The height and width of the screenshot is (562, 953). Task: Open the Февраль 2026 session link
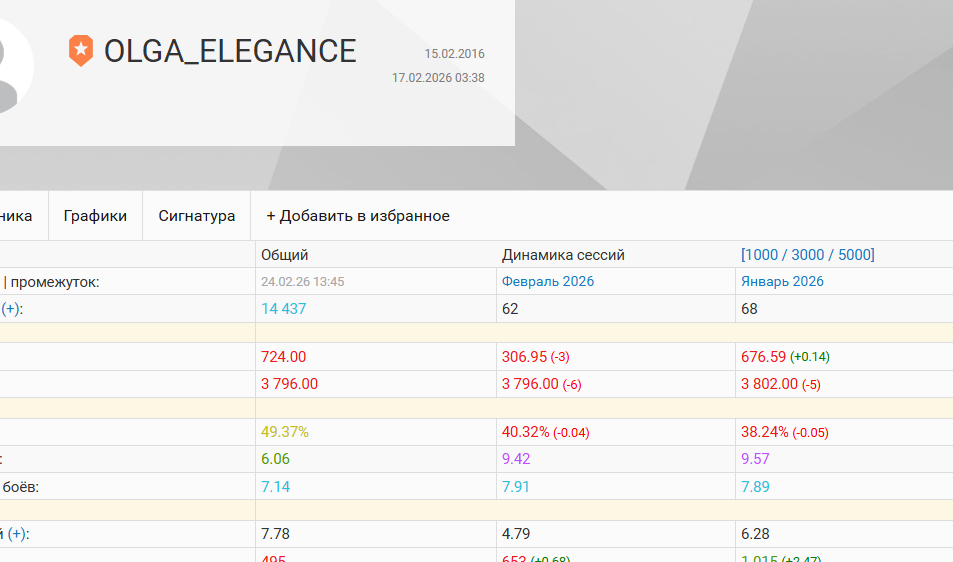(x=548, y=281)
